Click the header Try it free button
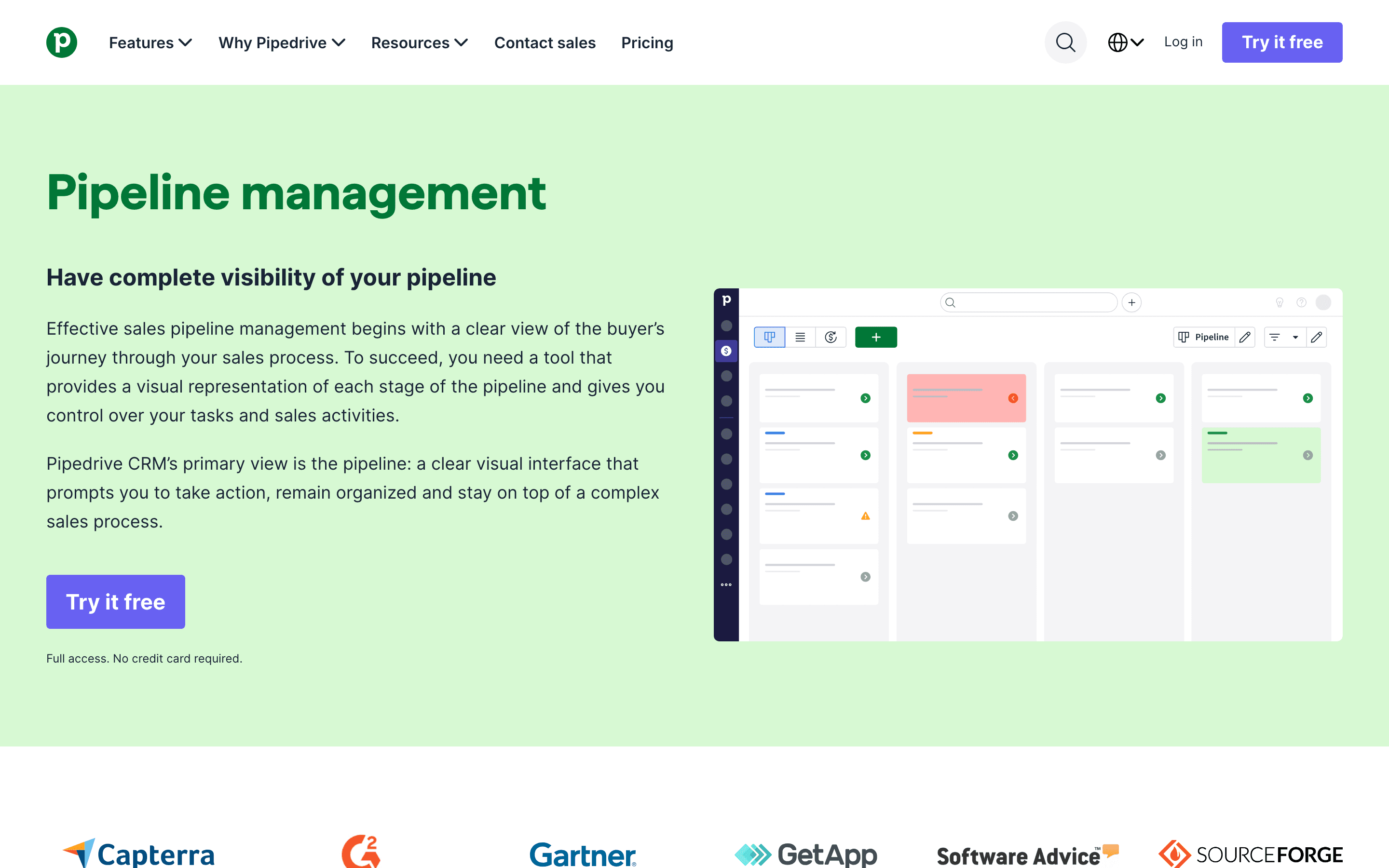Viewport: 1389px width, 868px height. click(x=1281, y=42)
